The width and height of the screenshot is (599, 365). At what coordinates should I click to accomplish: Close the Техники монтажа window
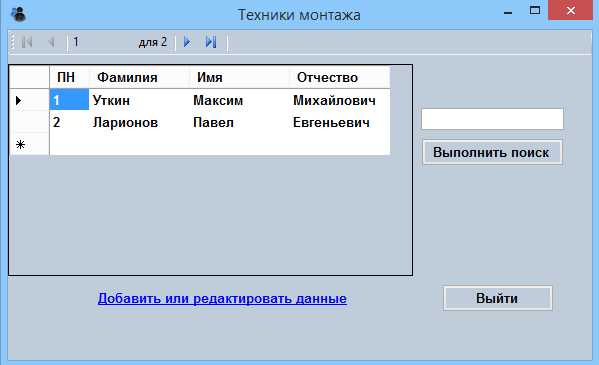tap(570, 10)
